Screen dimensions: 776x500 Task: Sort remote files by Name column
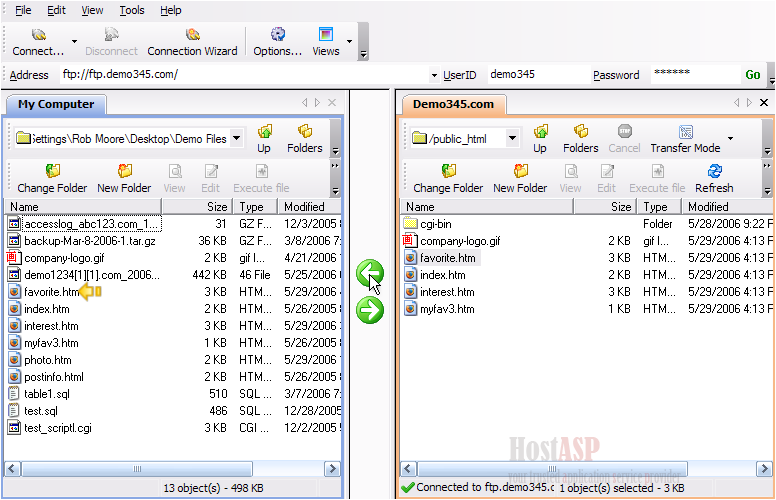[x=487, y=206]
